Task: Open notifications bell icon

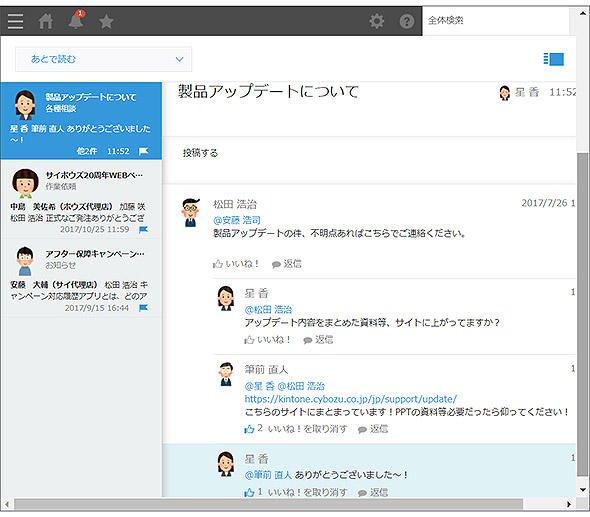Action: tap(76, 20)
